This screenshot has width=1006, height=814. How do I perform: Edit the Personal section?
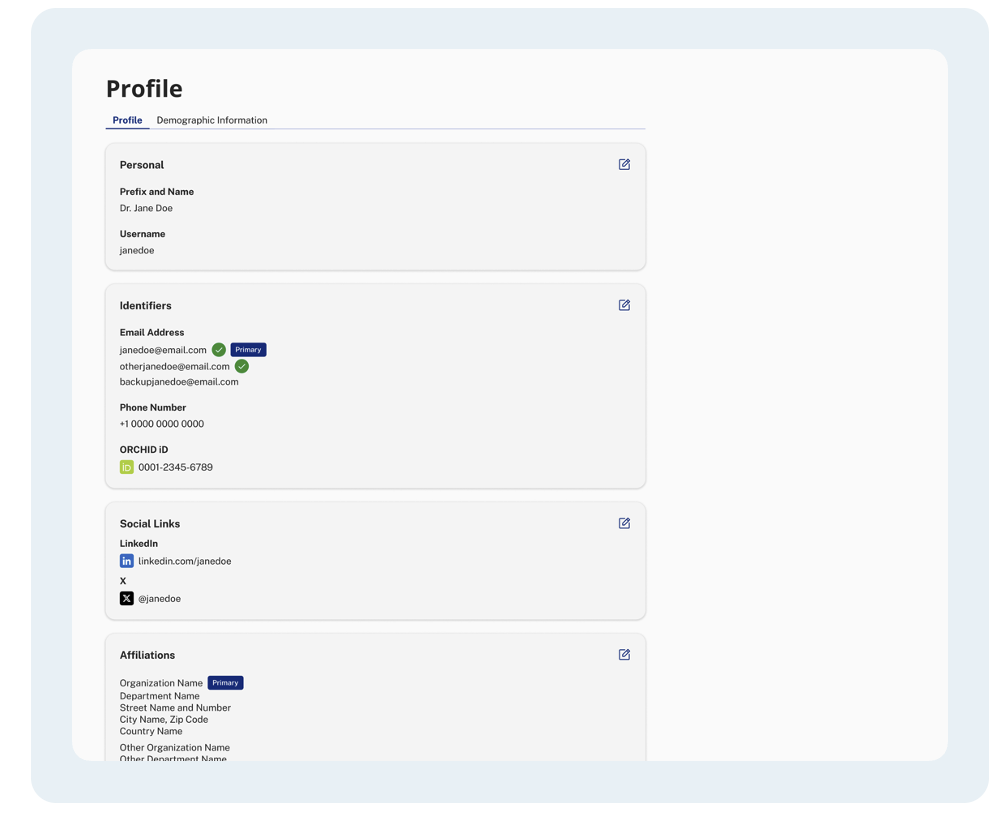tap(624, 164)
